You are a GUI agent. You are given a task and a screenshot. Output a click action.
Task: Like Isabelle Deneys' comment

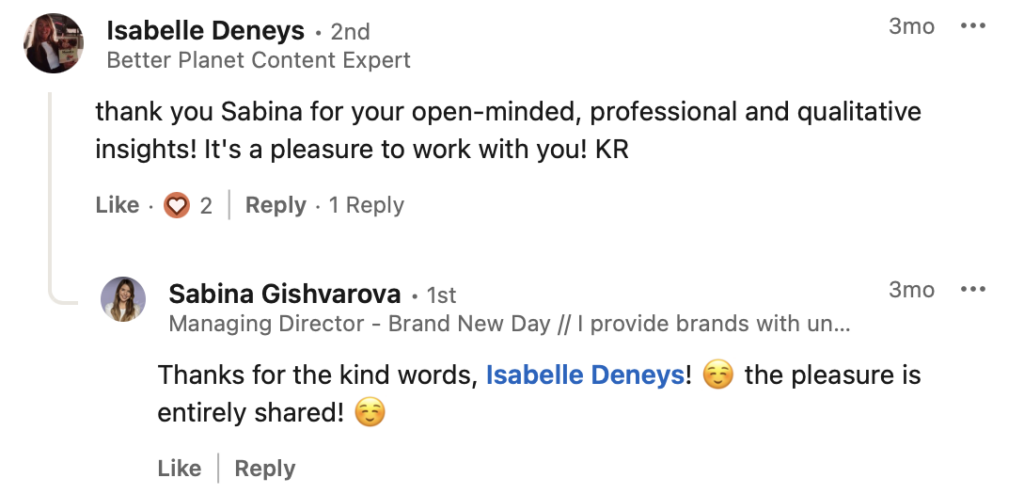(118, 205)
